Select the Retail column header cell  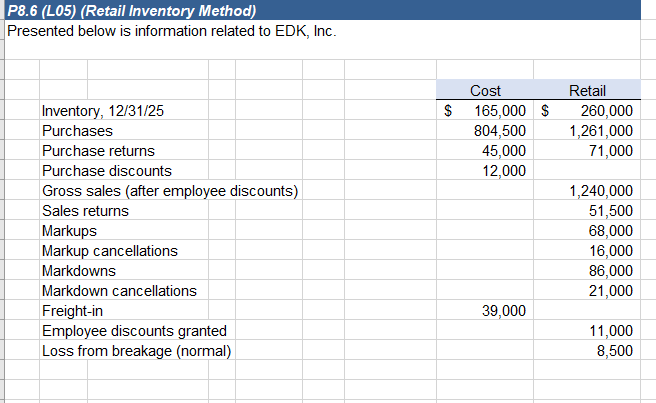pos(587,90)
